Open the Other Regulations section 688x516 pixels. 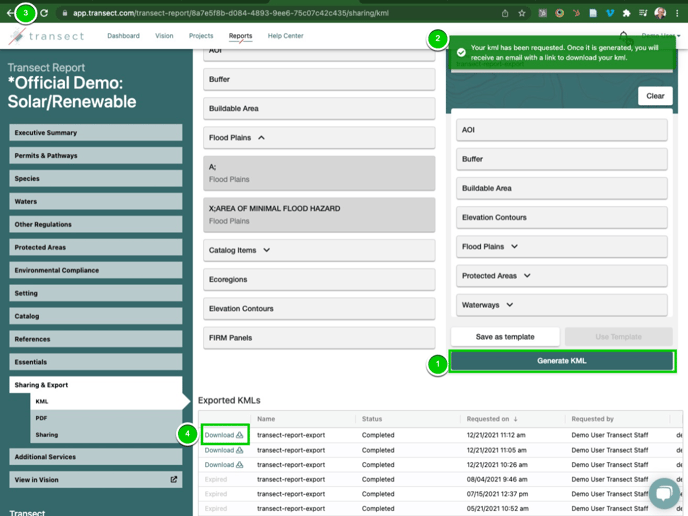[x=96, y=224]
